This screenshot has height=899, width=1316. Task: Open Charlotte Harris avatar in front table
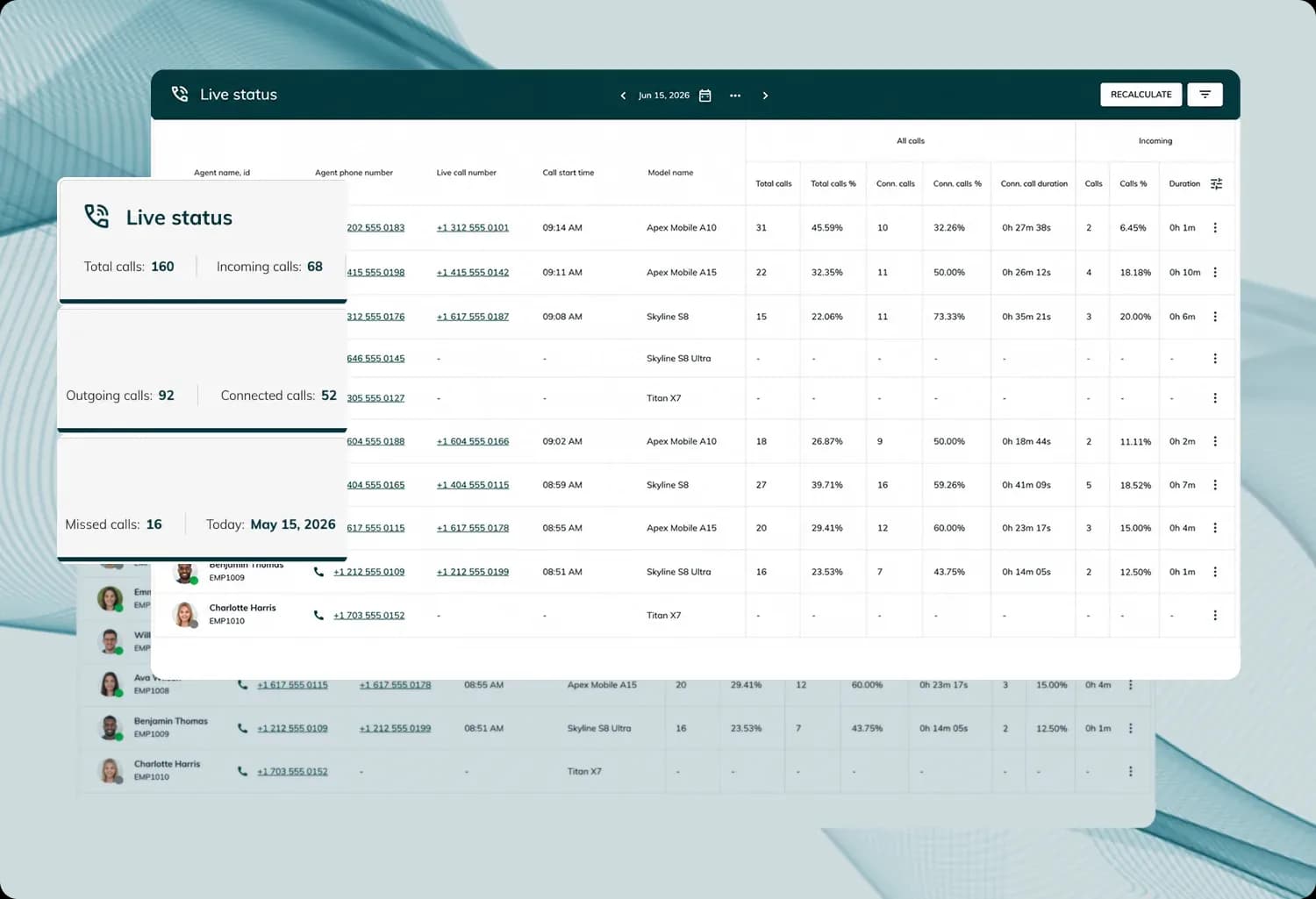[185, 615]
